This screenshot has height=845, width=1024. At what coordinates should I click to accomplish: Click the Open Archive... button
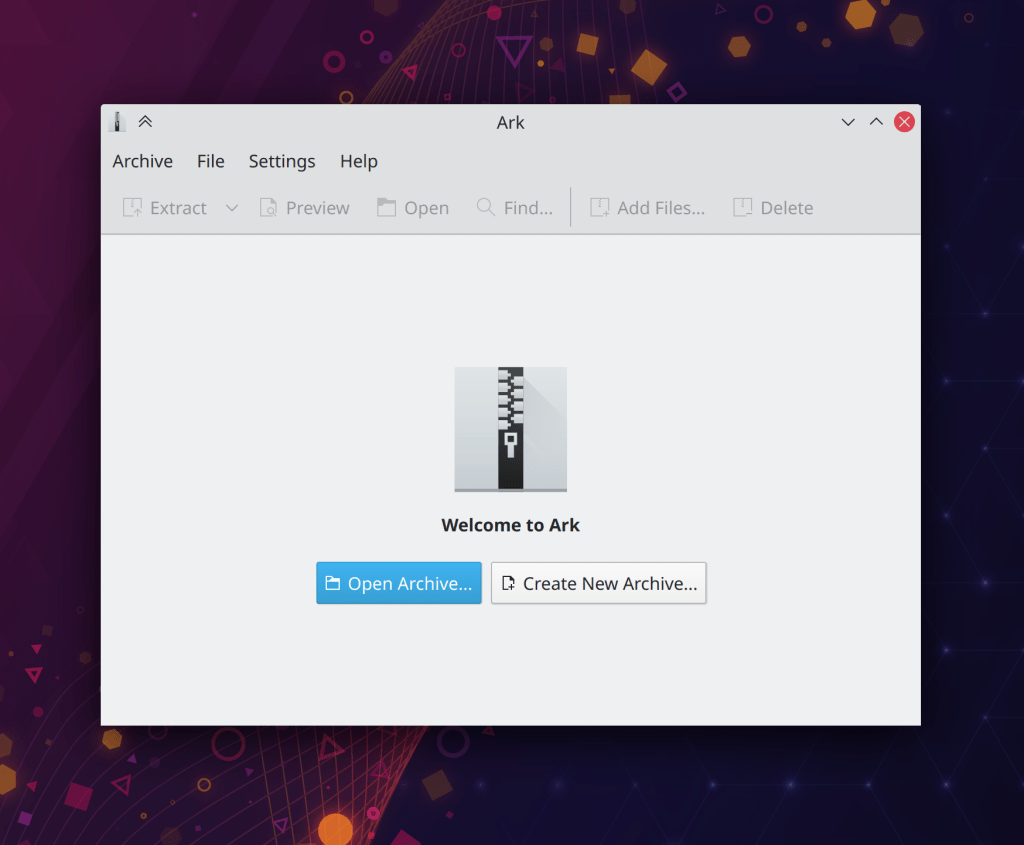coord(399,583)
